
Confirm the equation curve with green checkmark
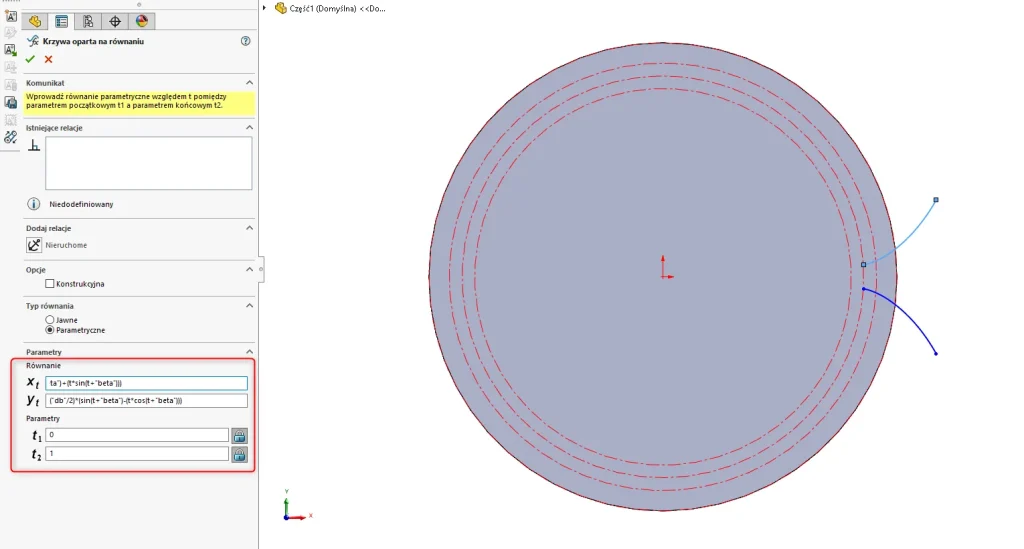pyautogui.click(x=30, y=59)
